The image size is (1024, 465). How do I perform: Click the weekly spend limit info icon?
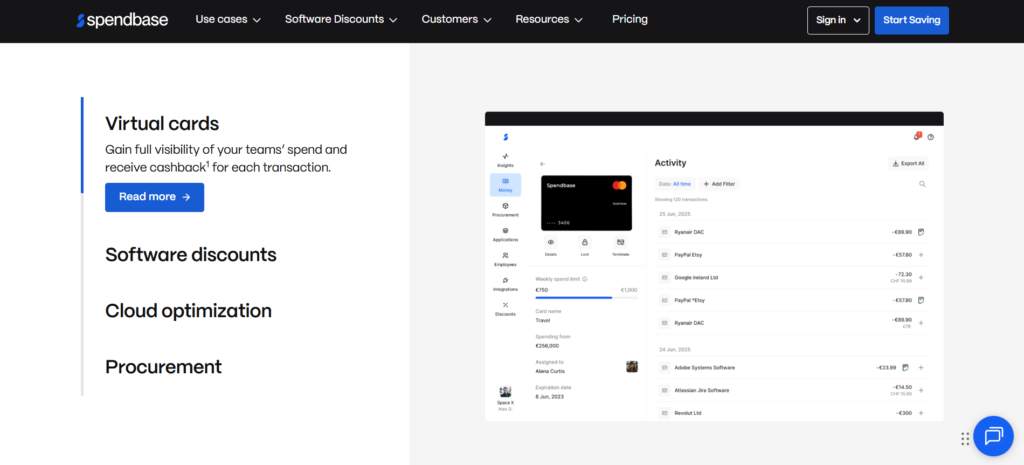point(584,279)
